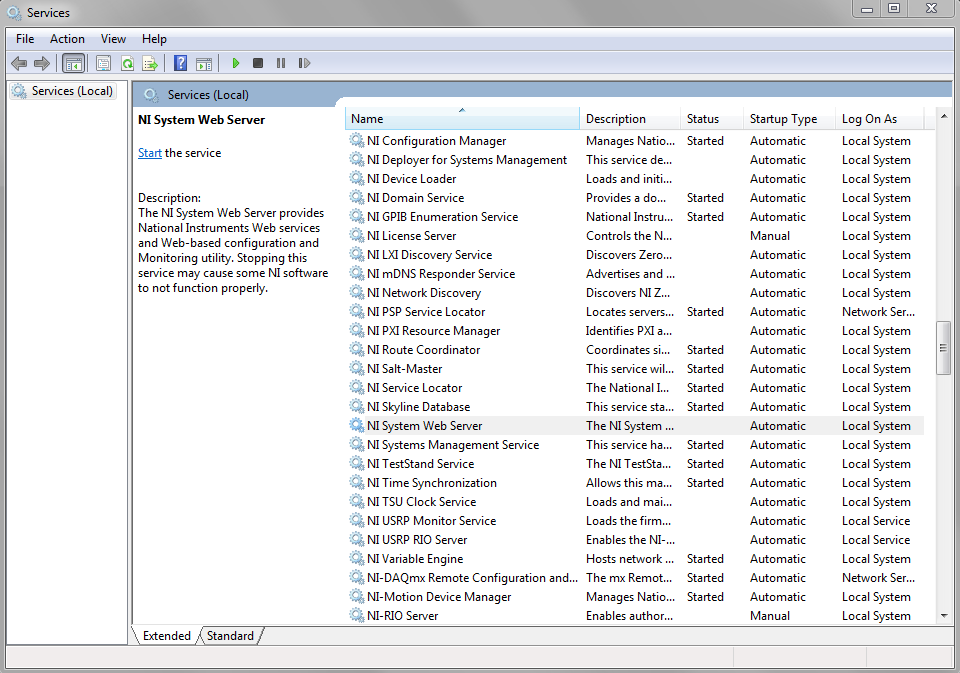
Task: Toggle the Show/Hide Action Pane icon
Action: coord(204,63)
